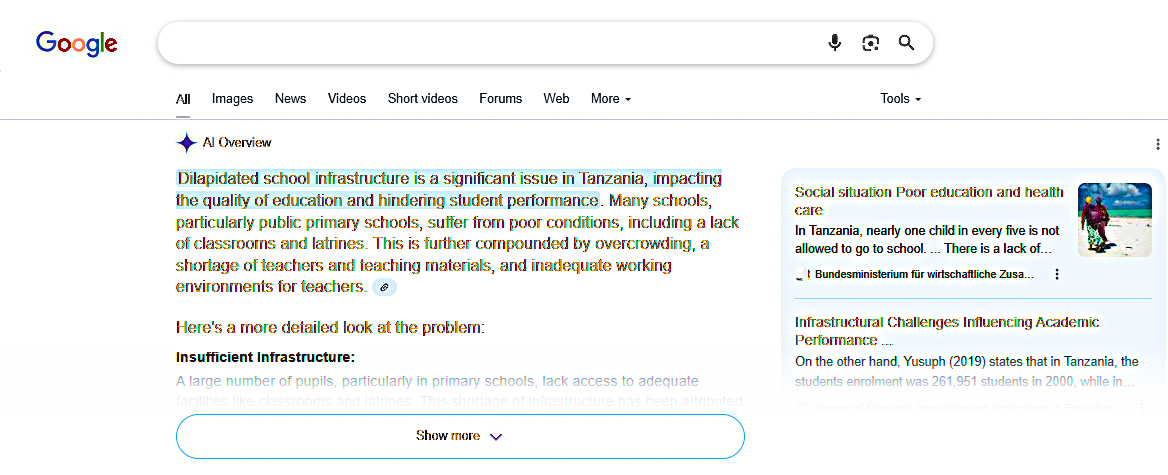Start voice search with microphone icon
Screen dimensions: 1168x475
835,43
